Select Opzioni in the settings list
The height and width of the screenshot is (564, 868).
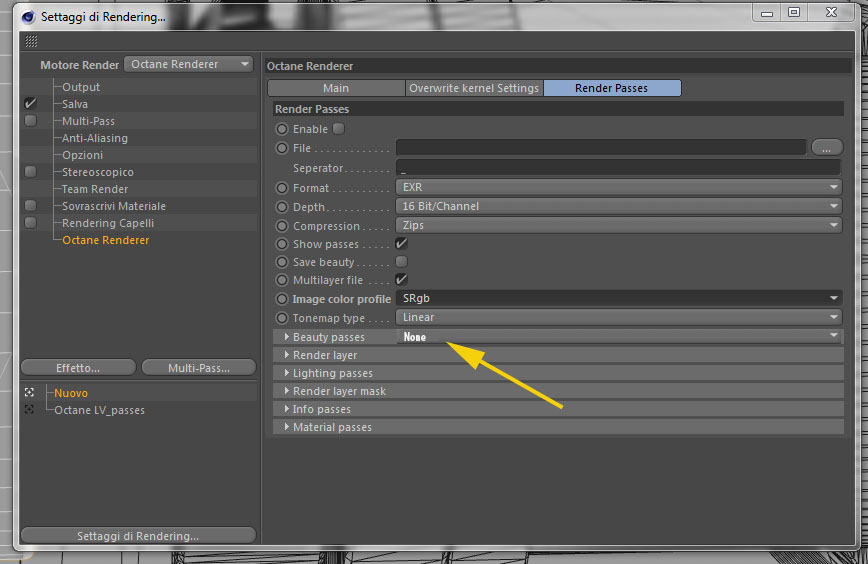[x=82, y=155]
